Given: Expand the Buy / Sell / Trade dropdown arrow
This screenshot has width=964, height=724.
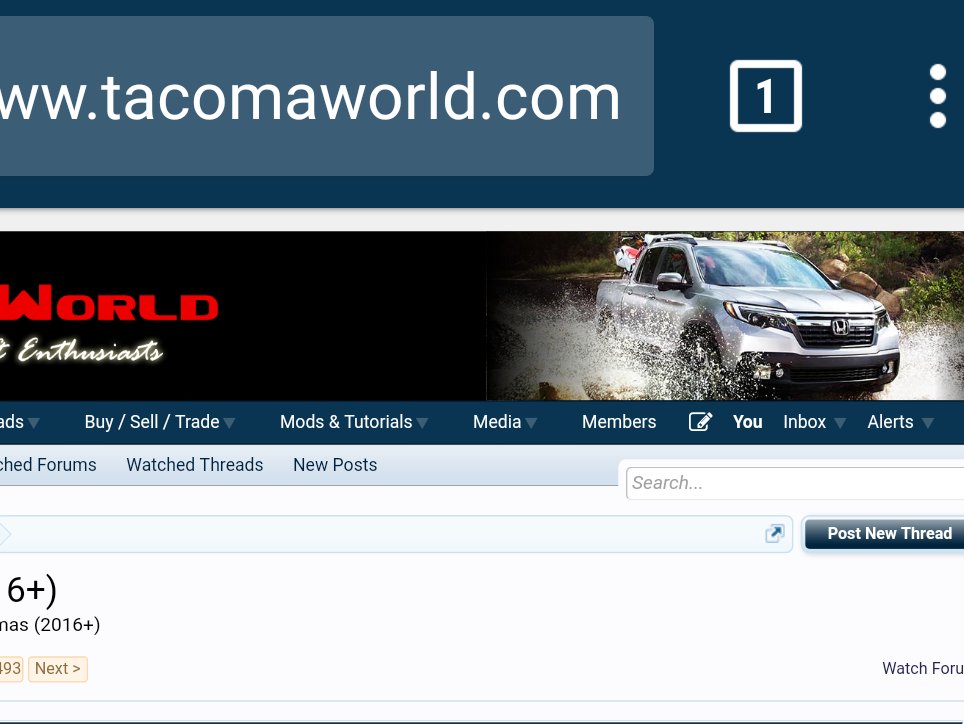Looking at the screenshot, I should point(229,423).
